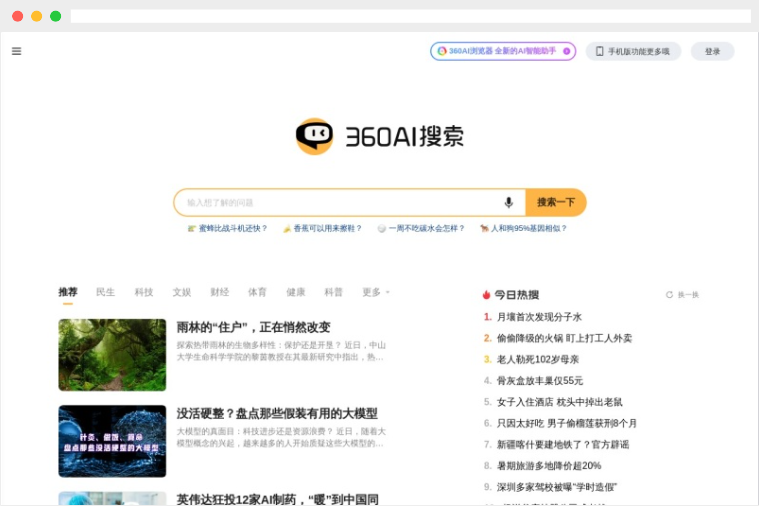759x506 pixels.
Task: Click the red macOS close window dot
Action: point(17,16)
